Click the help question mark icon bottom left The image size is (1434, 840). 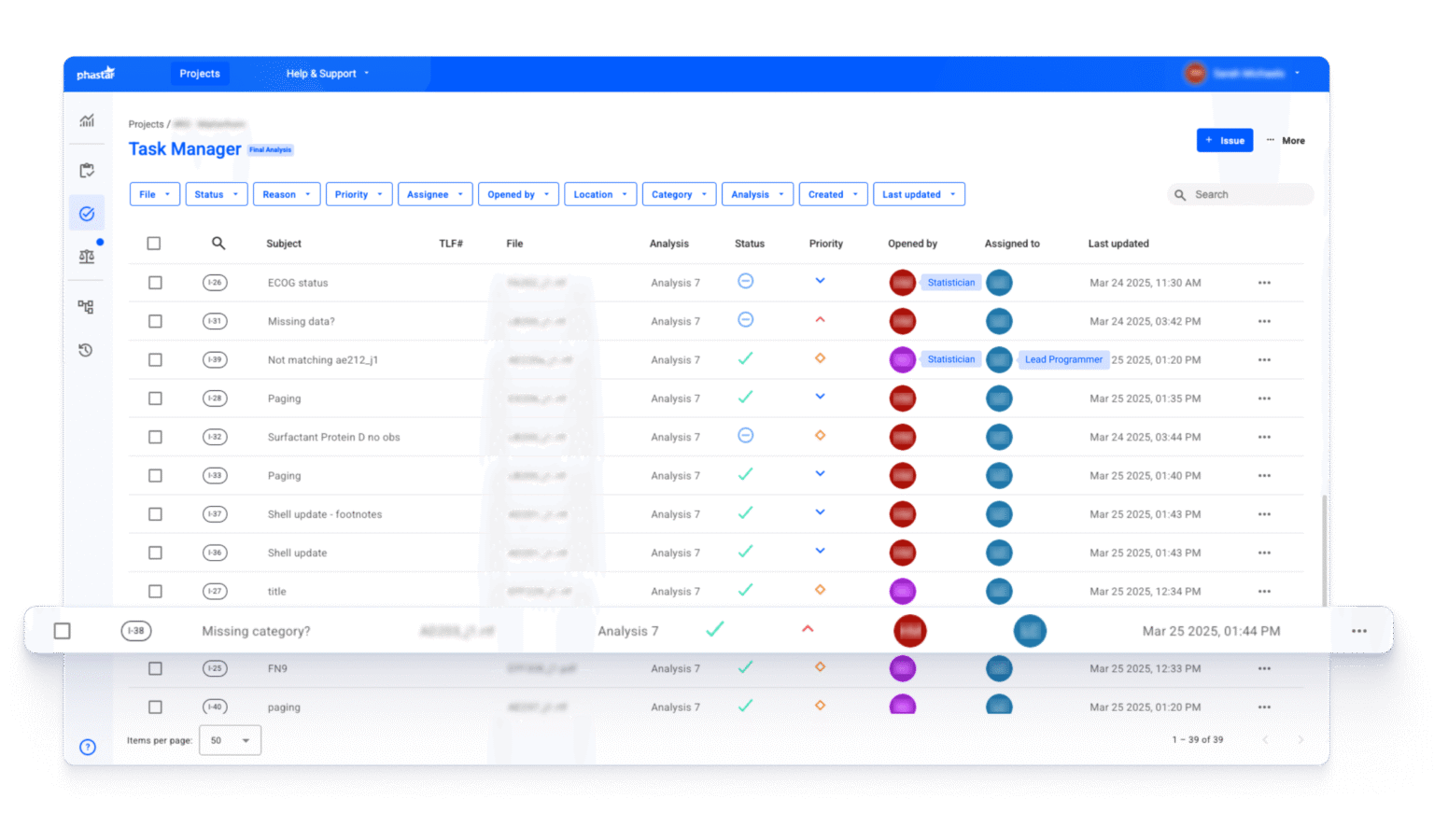coord(87,747)
